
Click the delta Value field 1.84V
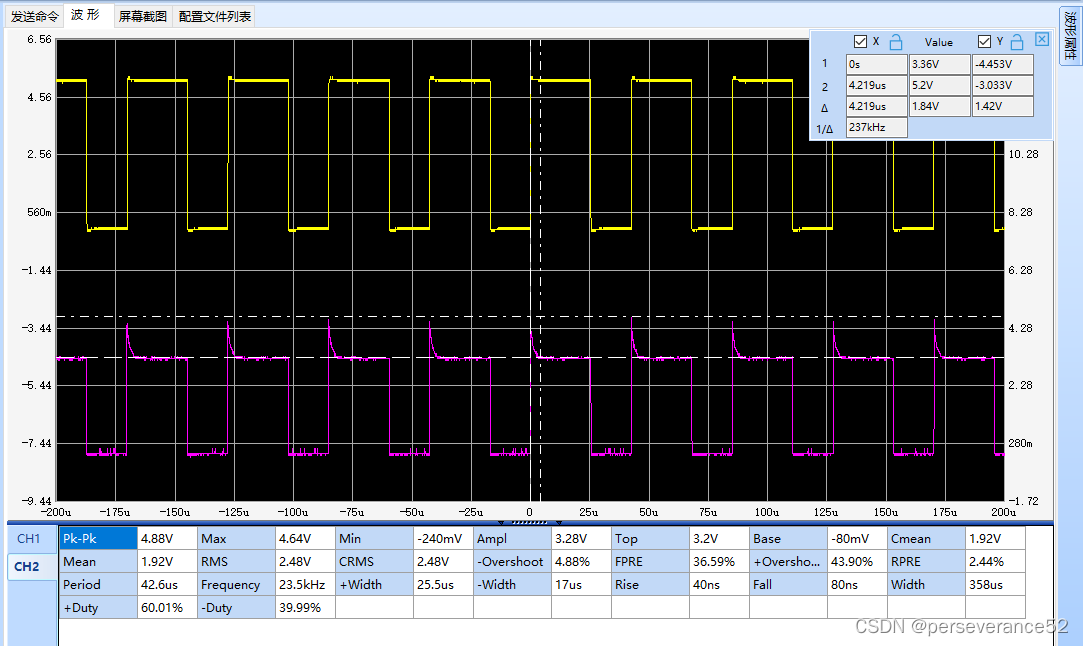[x=939, y=106]
